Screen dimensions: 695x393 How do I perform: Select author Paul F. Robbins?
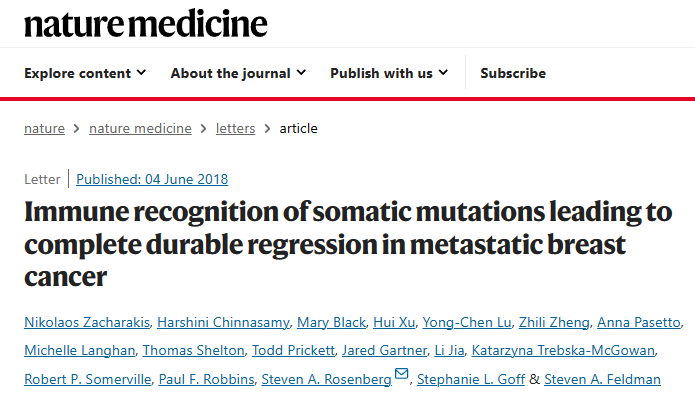click(206, 379)
